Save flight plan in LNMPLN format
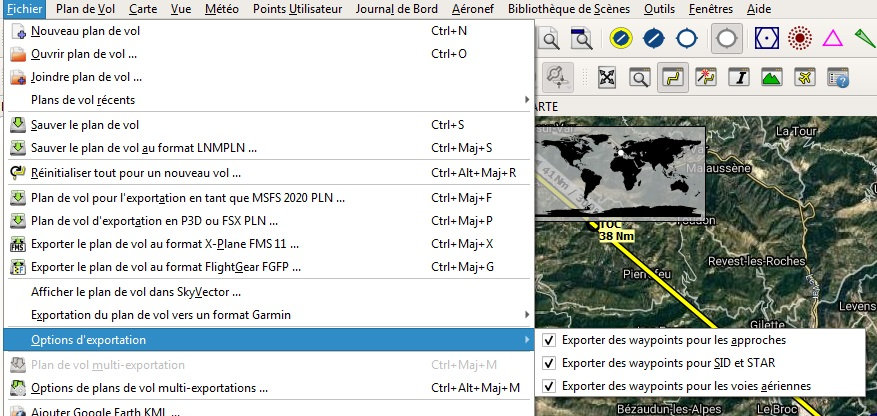The height and width of the screenshot is (416, 877). point(267,148)
